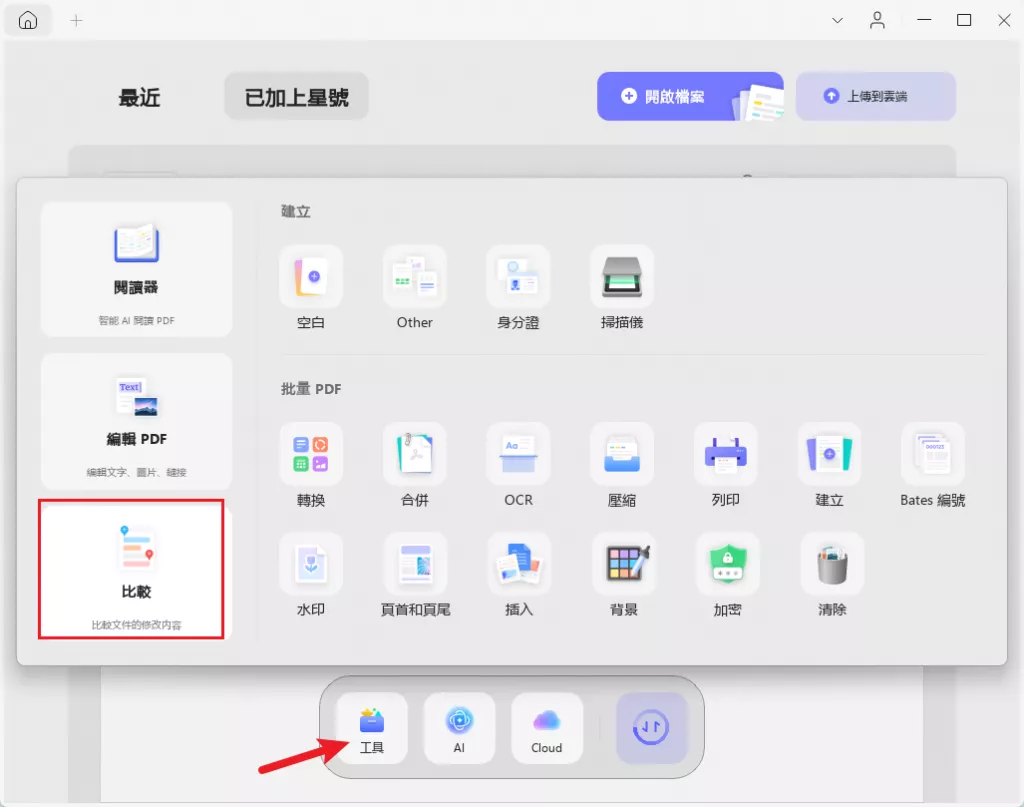Open the Cloud dock button
This screenshot has height=807, width=1024.
(547, 728)
